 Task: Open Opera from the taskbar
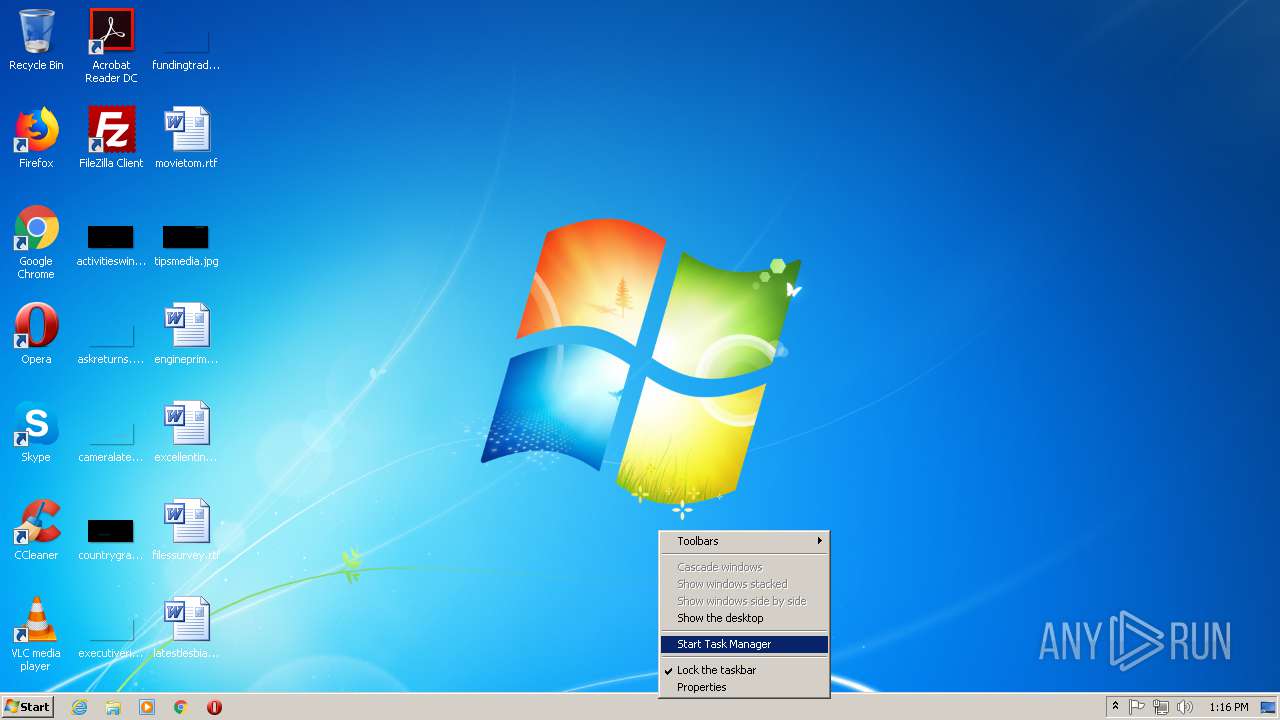point(214,707)
